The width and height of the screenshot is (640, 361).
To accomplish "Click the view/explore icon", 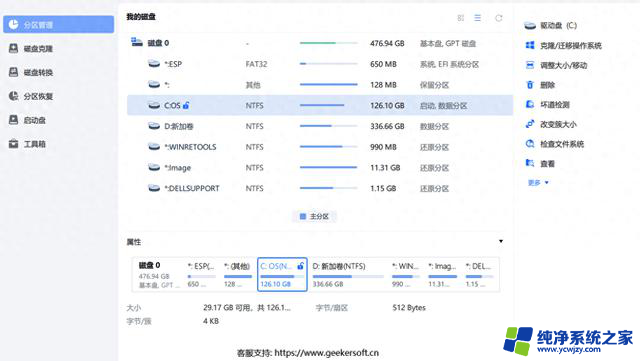I will 530,163.
